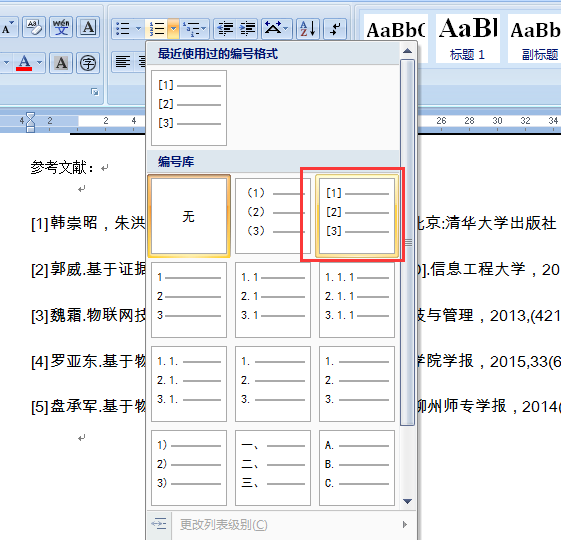Click the enclosed character 字 icon
Image resolution: width=561 pixels, height=540 pixels.
(x=88, y=63)
